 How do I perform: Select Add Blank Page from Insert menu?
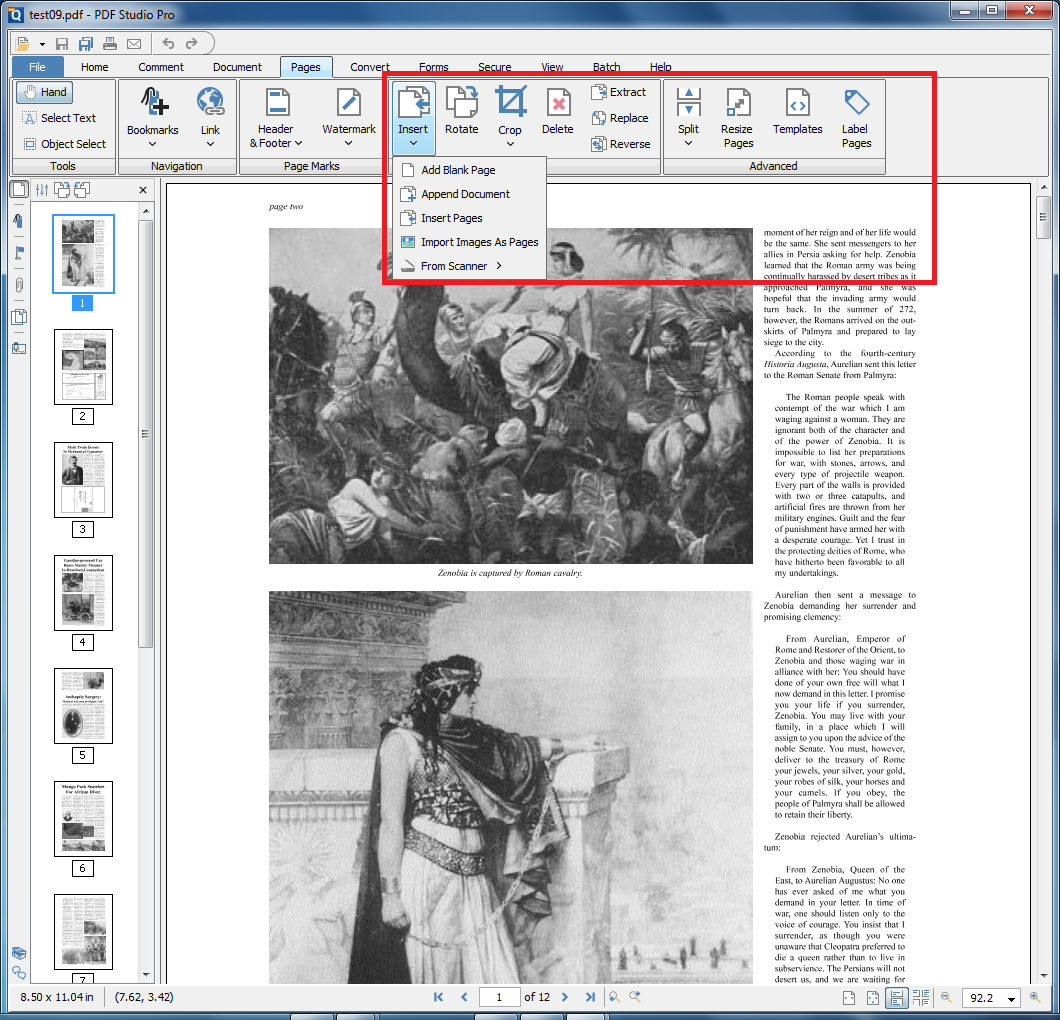click(469, 170)
